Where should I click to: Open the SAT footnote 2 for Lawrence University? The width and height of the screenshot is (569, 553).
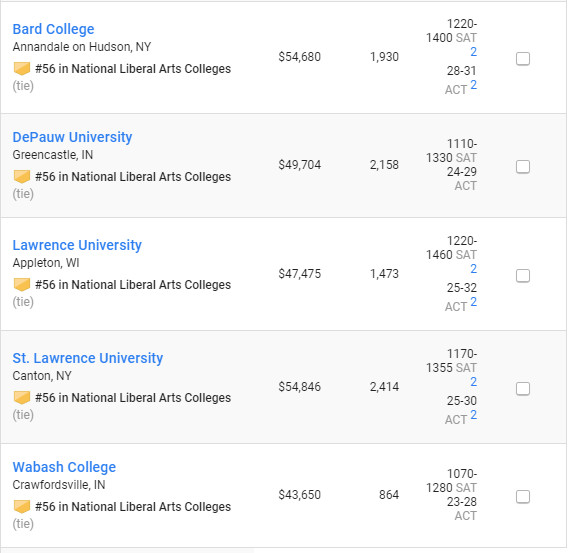pyautogui.click(x=473, y=269)
